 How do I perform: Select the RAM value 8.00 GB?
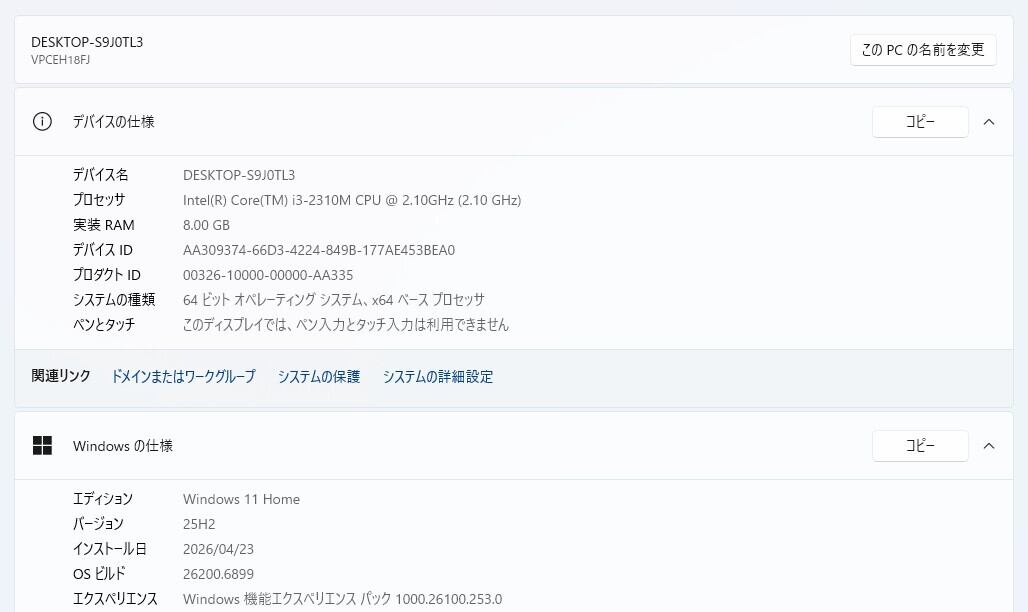click(207, 225)
